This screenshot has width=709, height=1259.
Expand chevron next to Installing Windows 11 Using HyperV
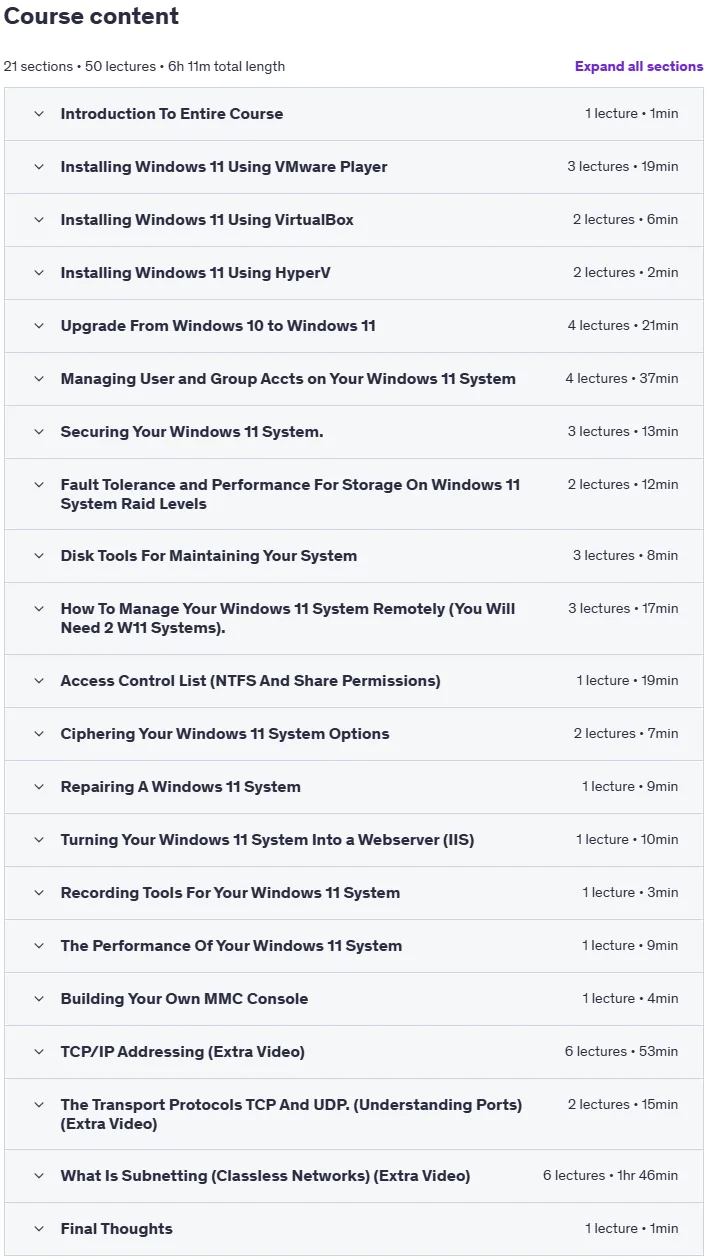[x=39, y=273]
